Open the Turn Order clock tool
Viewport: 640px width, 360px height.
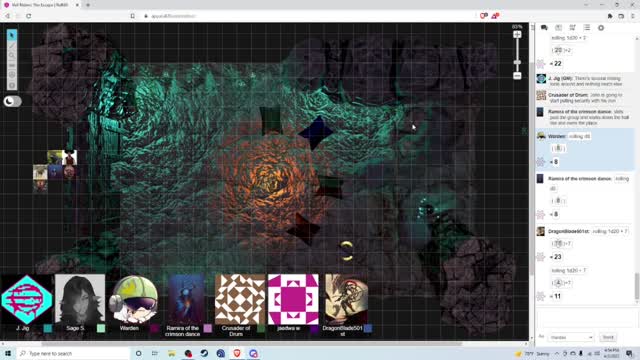click(x=12, y=75)
